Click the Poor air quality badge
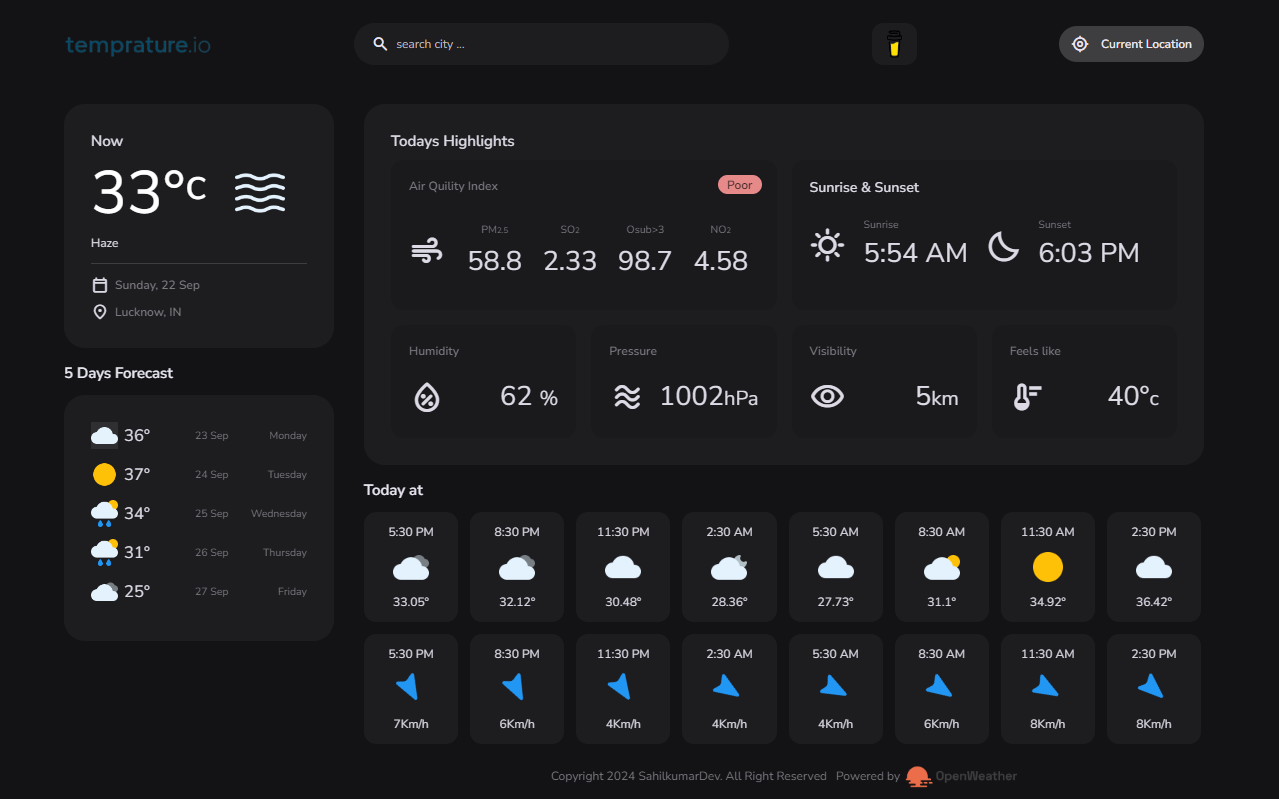Screen dimensions: 1279x799 [x=739, y=184]
